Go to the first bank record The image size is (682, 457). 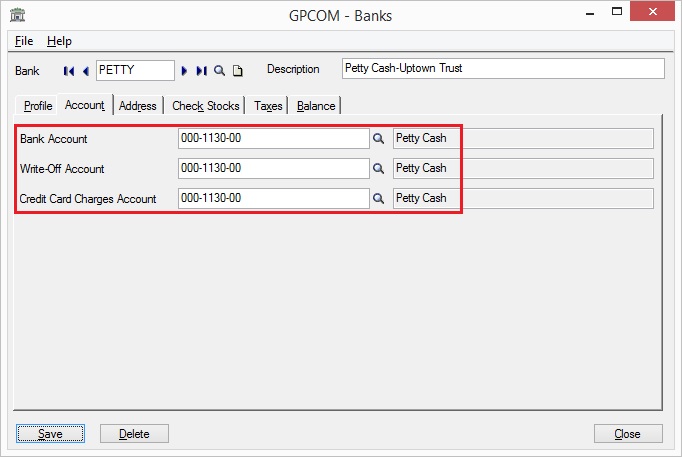[69, 71]
